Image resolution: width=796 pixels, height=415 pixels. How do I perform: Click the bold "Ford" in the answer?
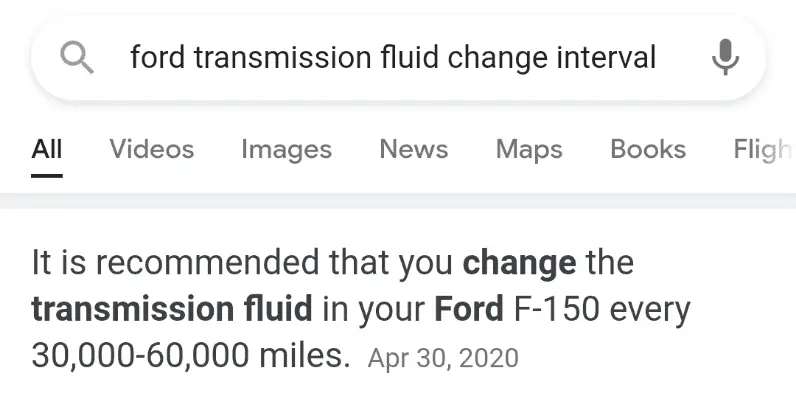click(x=469, y=309)
